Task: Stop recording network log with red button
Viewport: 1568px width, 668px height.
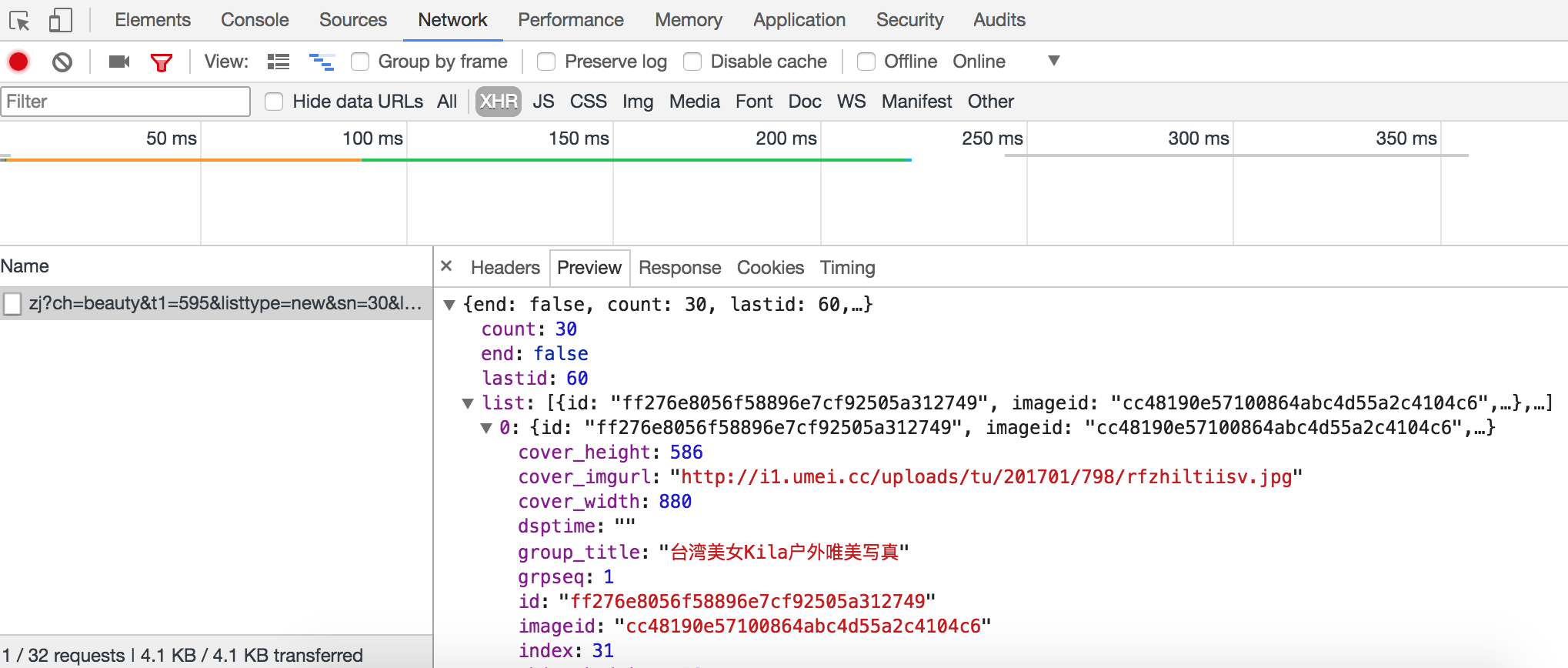Action: pyautogui.click(x=18, y=62)
